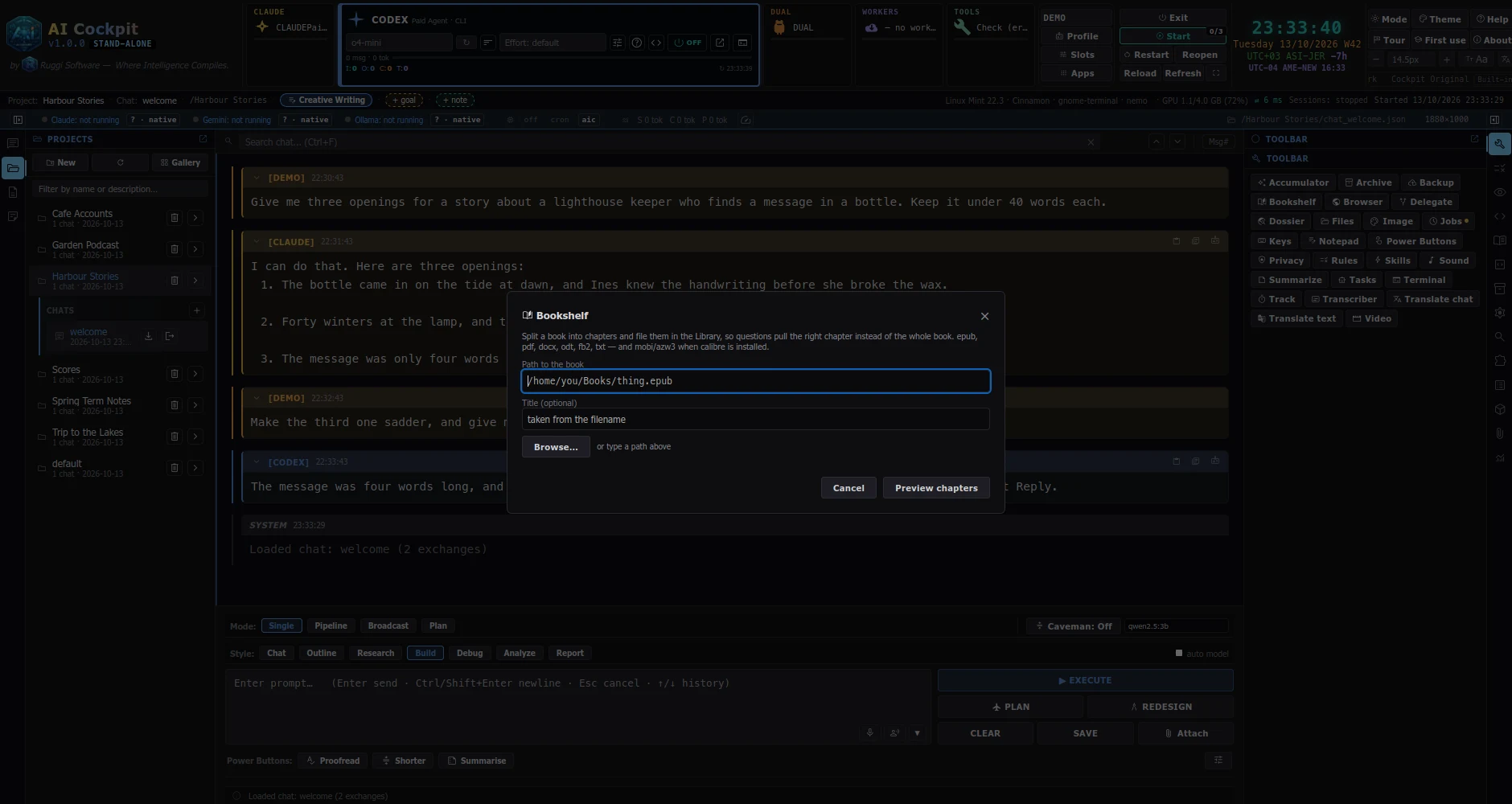Viewport: 1512px width, 804px height.
Task: Delete the Cafe Accounts project via trash icon
Action: [175, 218]
